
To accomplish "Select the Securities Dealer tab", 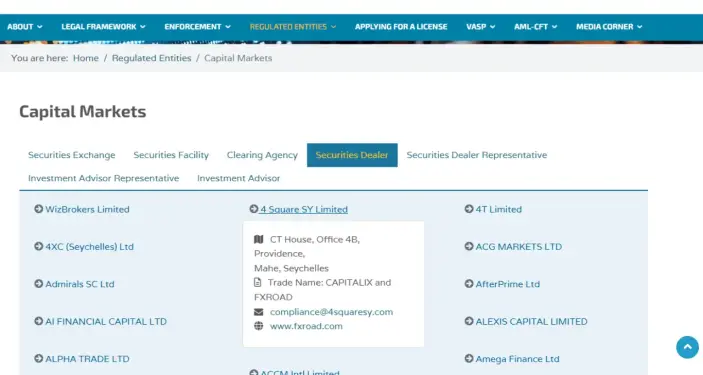I will point(352,155).
